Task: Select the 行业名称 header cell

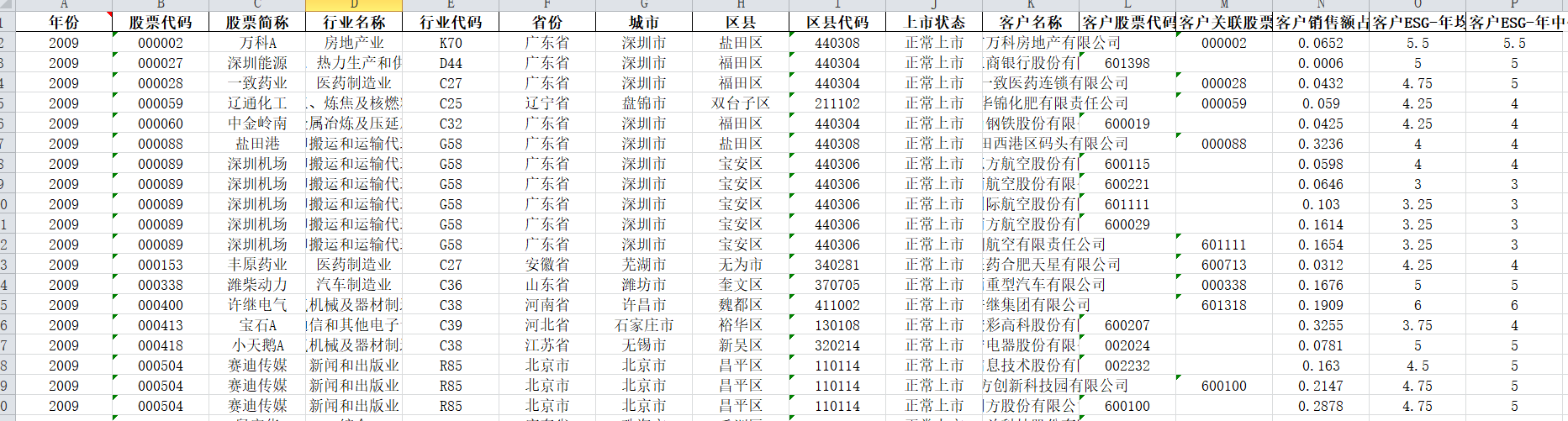Action: point(354,23)
